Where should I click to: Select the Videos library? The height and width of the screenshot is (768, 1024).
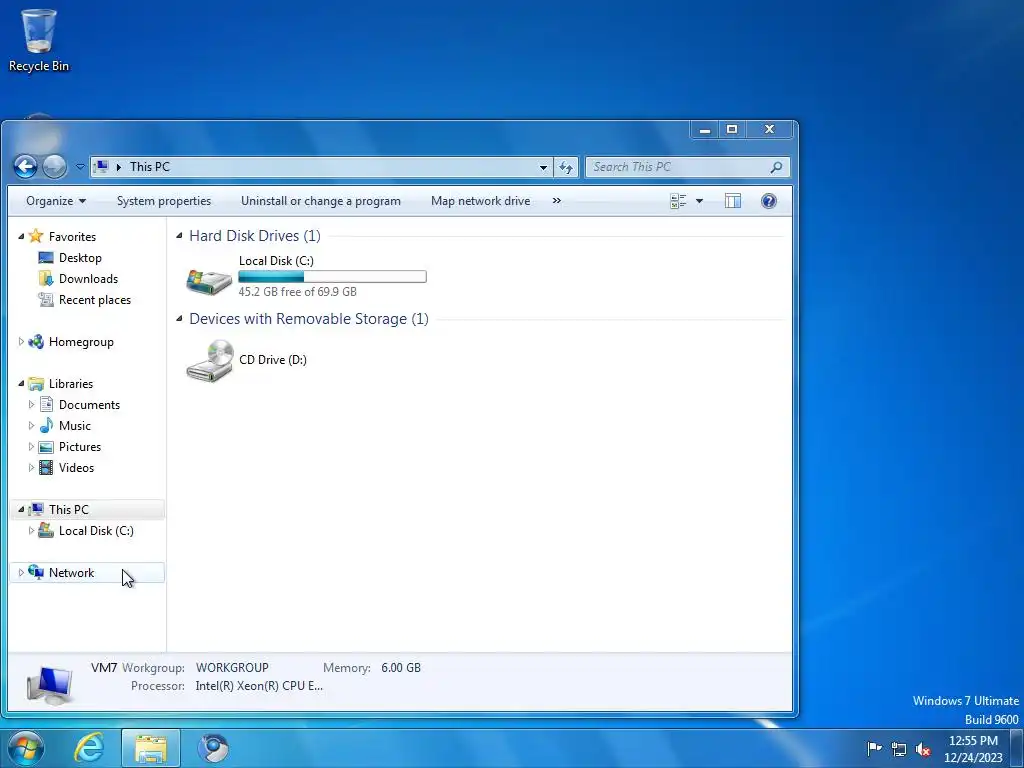[76, 468]
